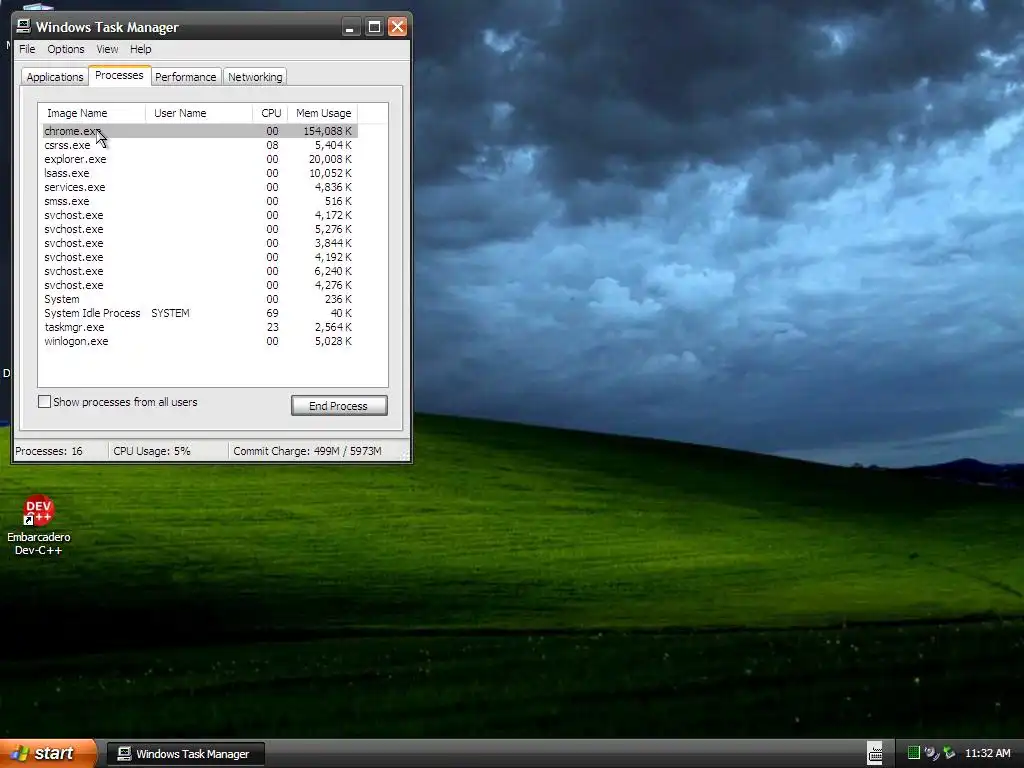Sort by Mem Usage column header
This screenshot has width=1024, height=768.
point(323,113)
